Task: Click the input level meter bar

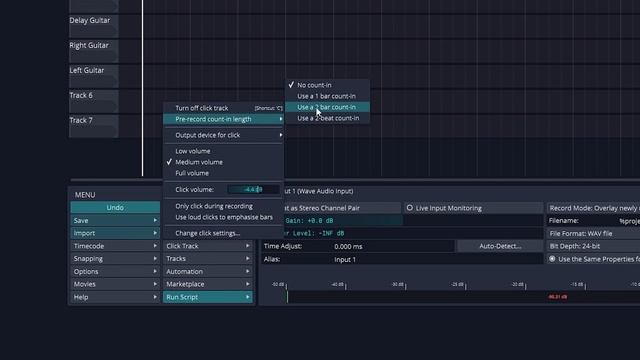Action: click(463, 297)
